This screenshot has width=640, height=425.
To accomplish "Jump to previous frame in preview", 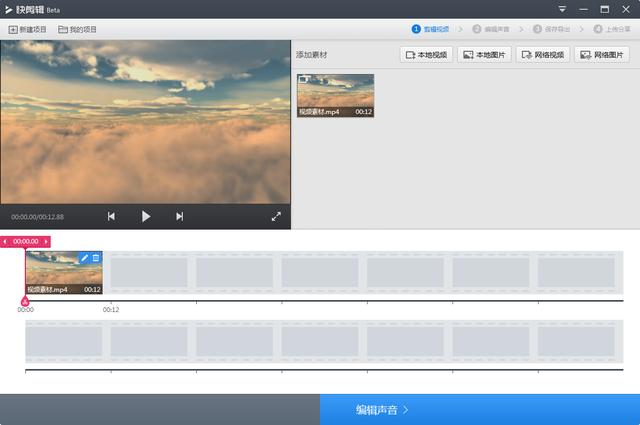I will tap(111, 216).
